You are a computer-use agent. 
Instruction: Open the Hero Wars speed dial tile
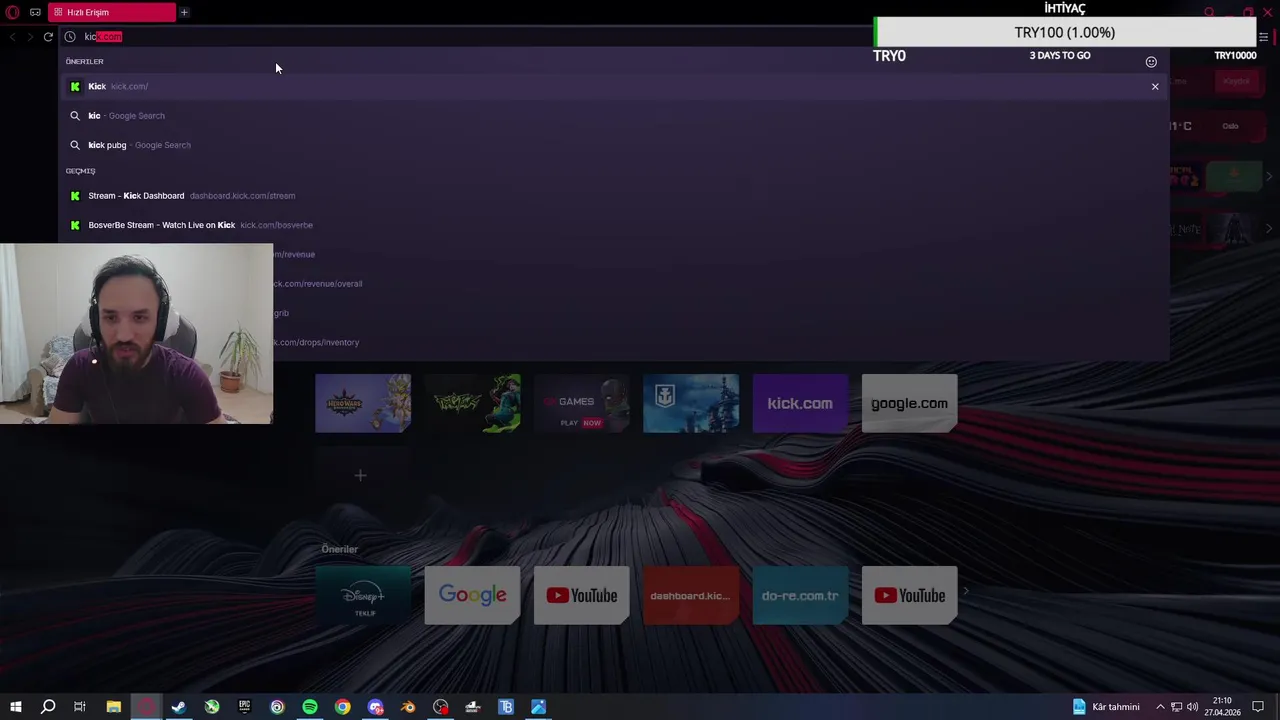(x=363, y=403)
